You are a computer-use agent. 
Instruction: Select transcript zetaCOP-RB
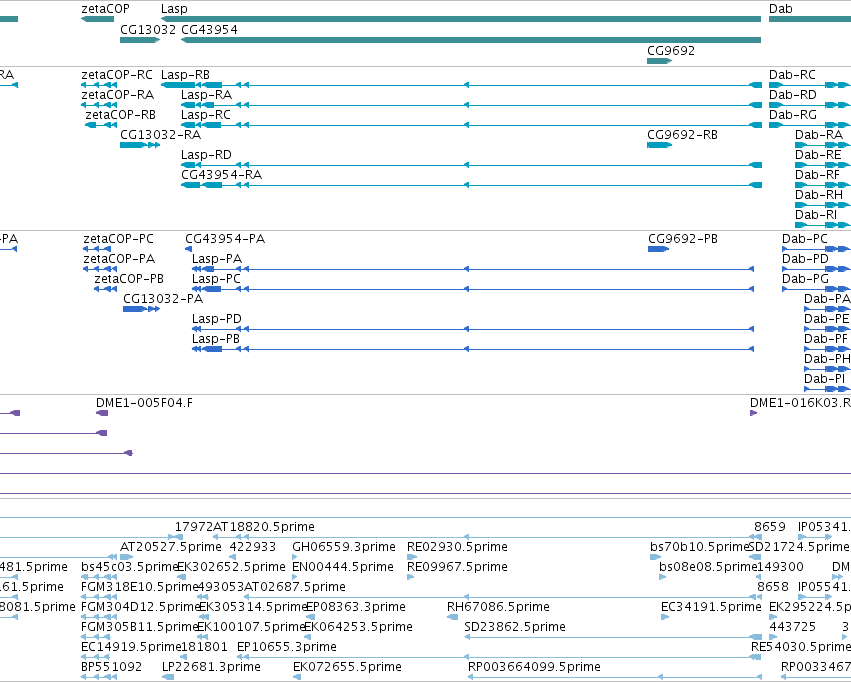[120, 115]
